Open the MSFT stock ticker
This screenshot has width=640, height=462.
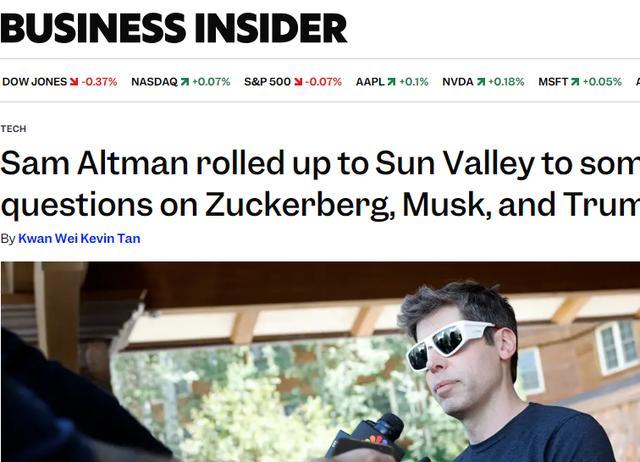click(x=552, y=82)
